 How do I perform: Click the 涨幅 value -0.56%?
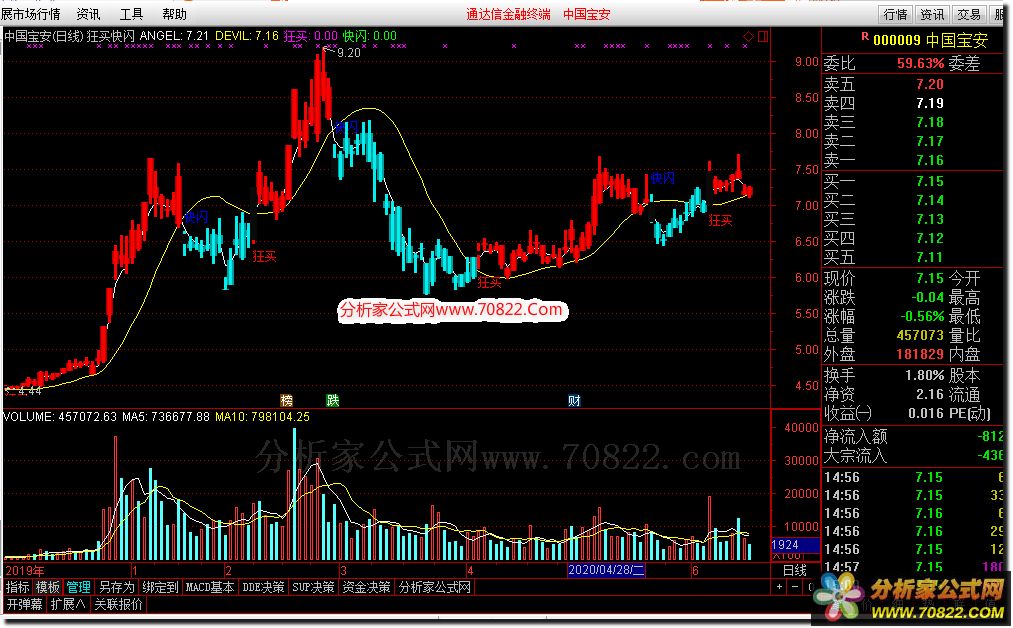pos(922,317)
